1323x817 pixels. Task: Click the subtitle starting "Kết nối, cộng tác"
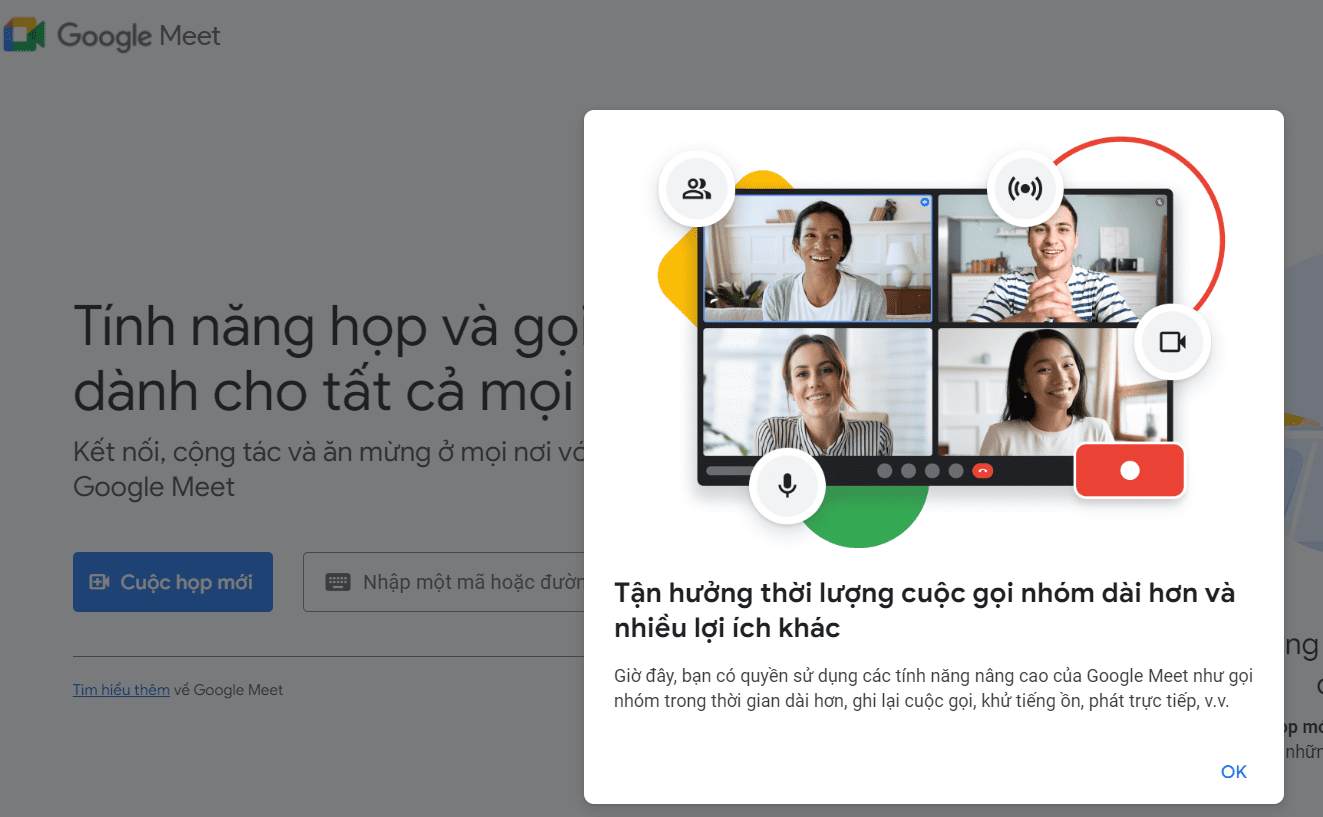[329, 469]
